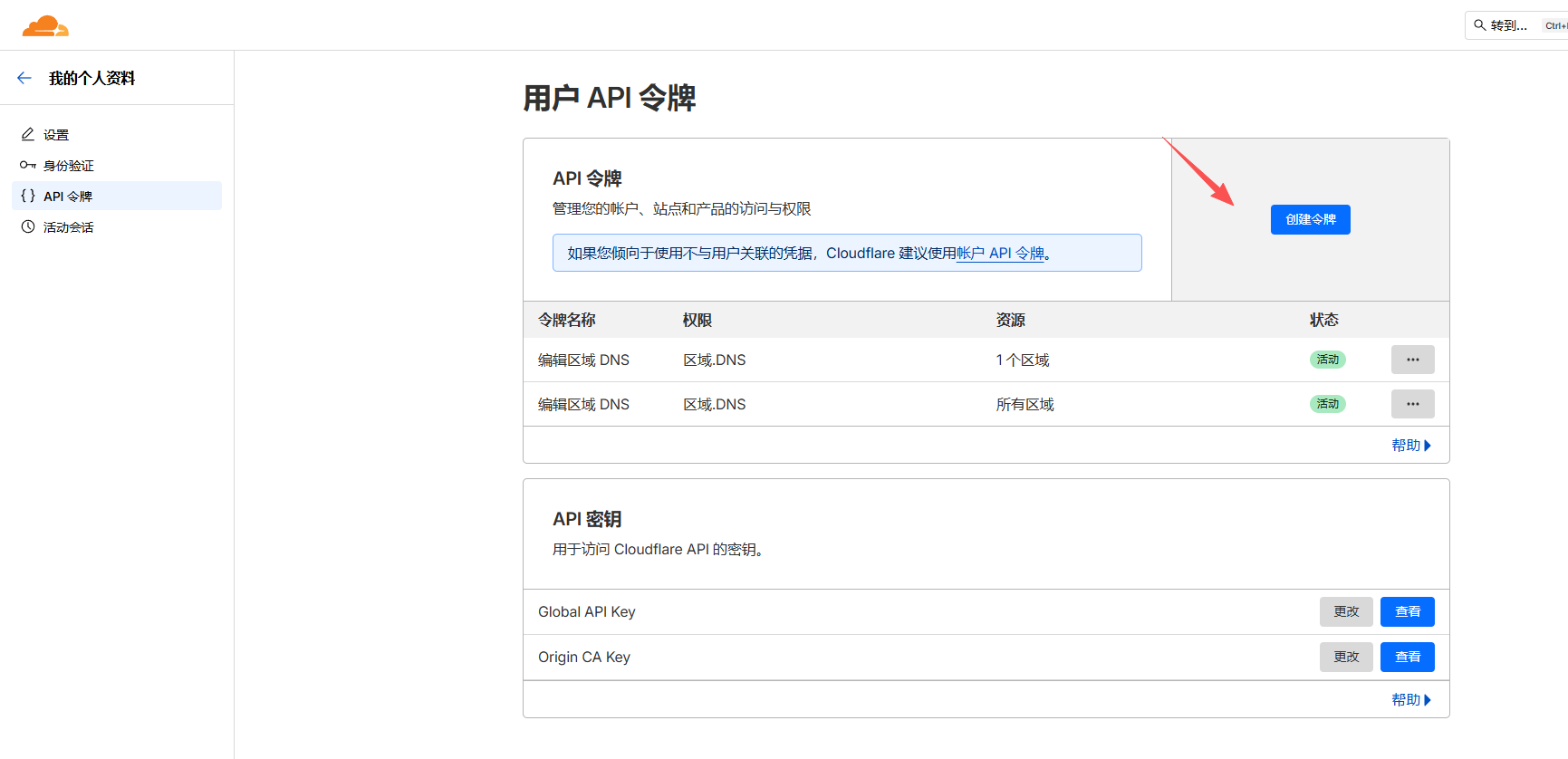
Task: Click the 转到 search field
Action: pyautogui.click(x=1515, y=25)
